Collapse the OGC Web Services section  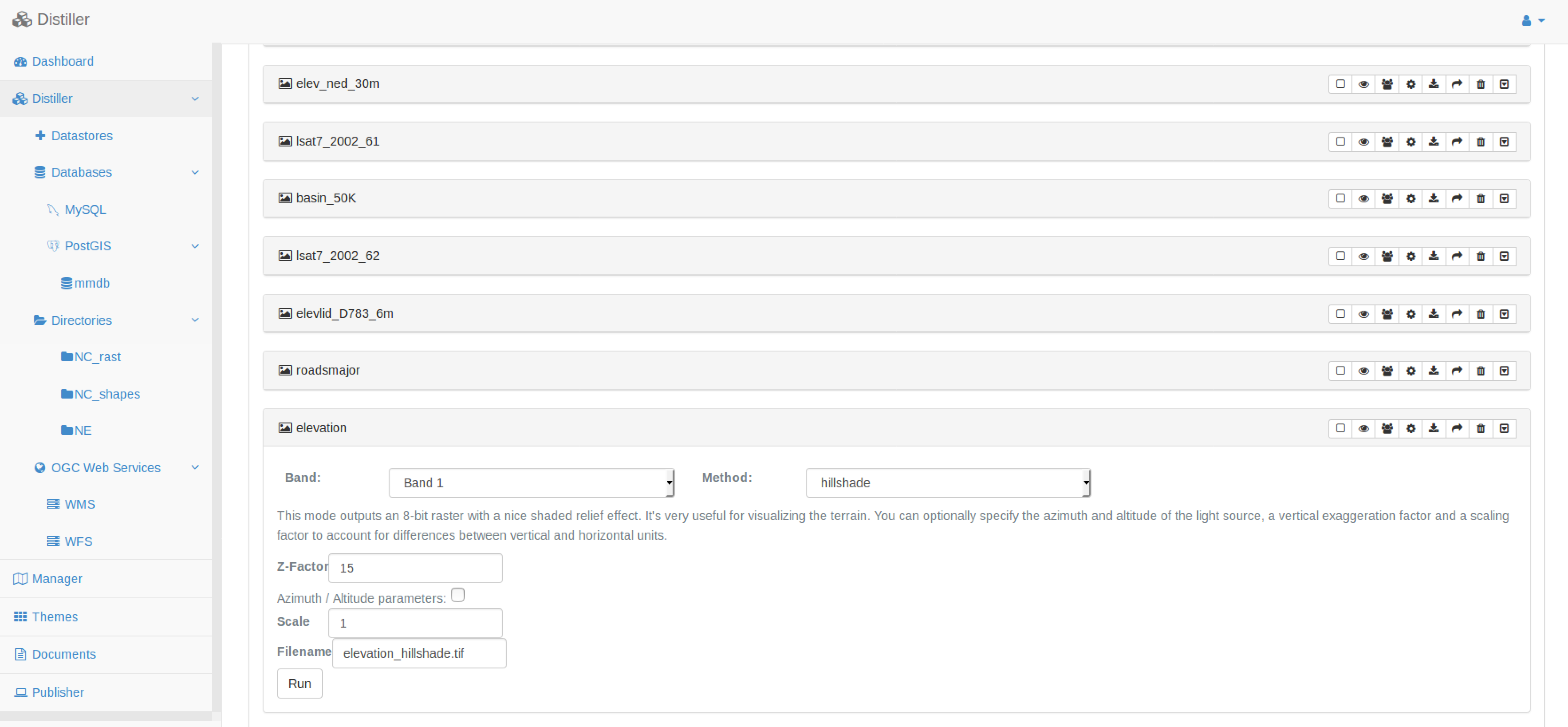pos(195,468)
